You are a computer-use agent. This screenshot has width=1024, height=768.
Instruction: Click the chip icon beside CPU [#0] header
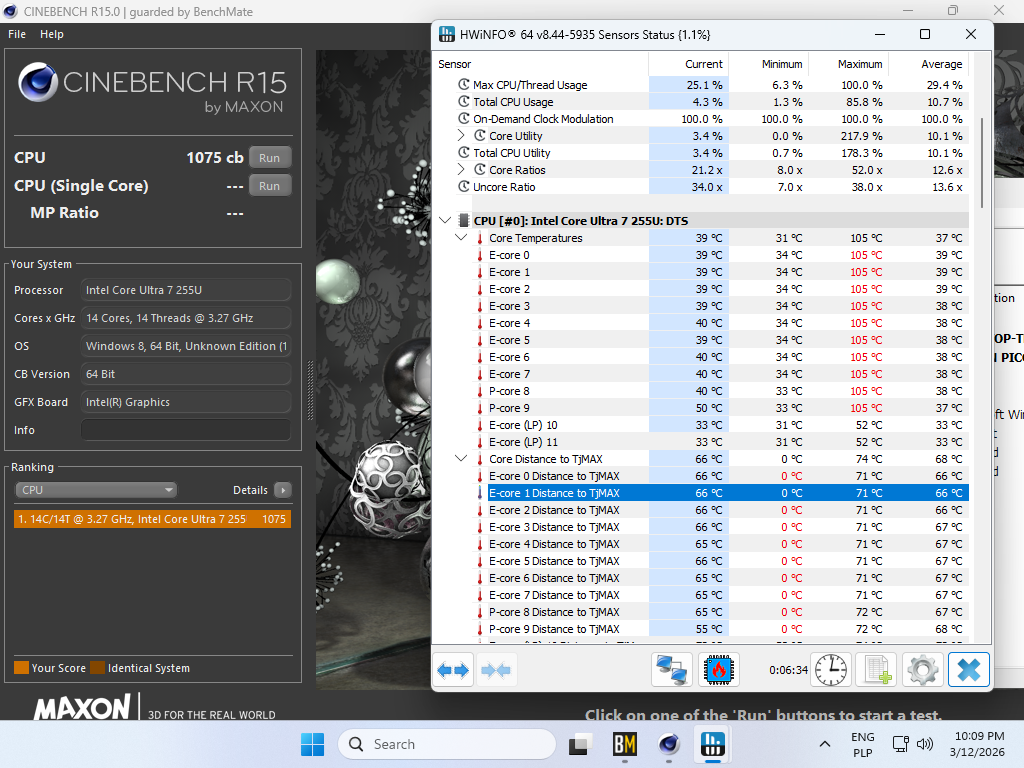click(x=464, y=221)
